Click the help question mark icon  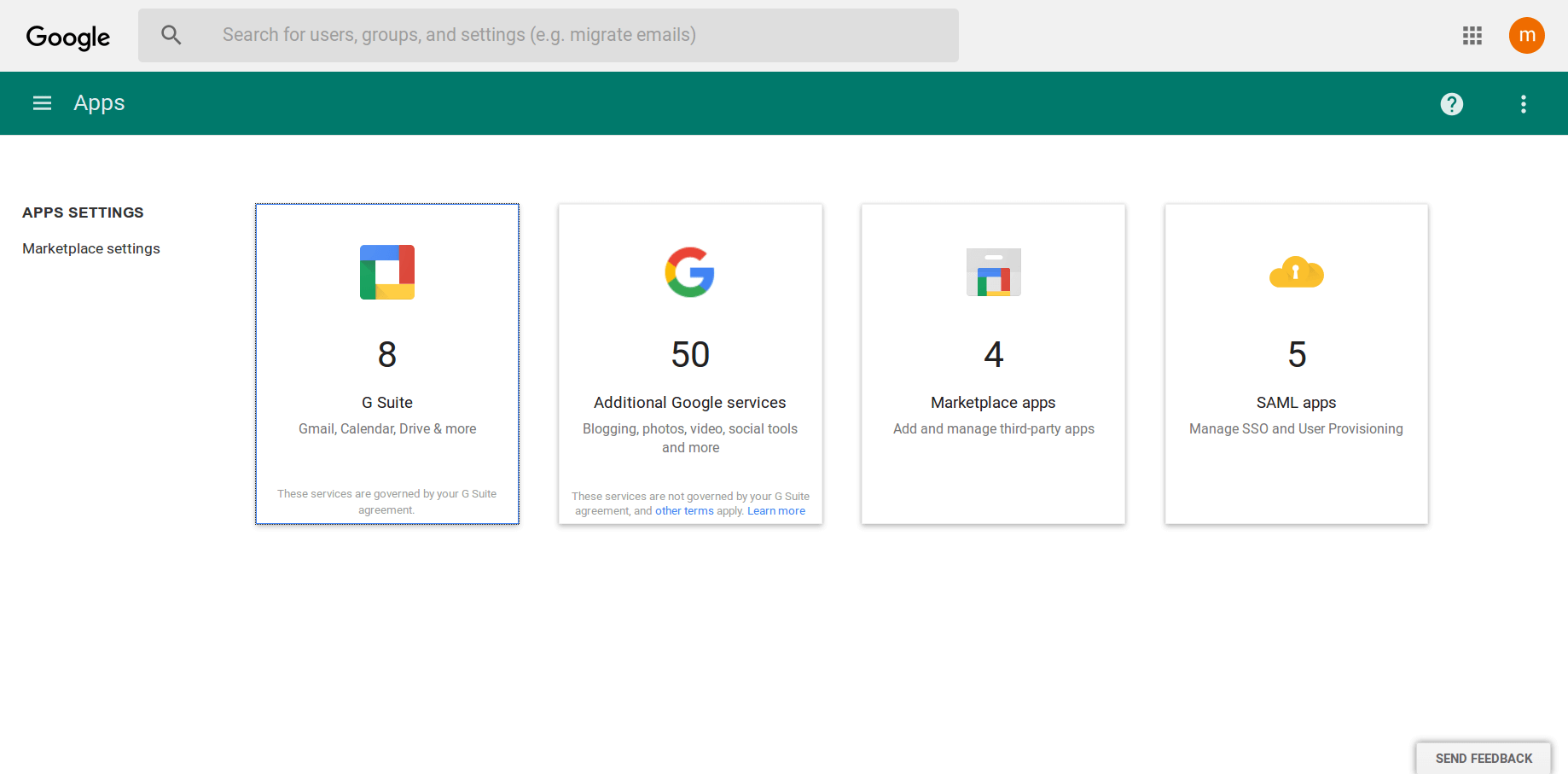1452,103
